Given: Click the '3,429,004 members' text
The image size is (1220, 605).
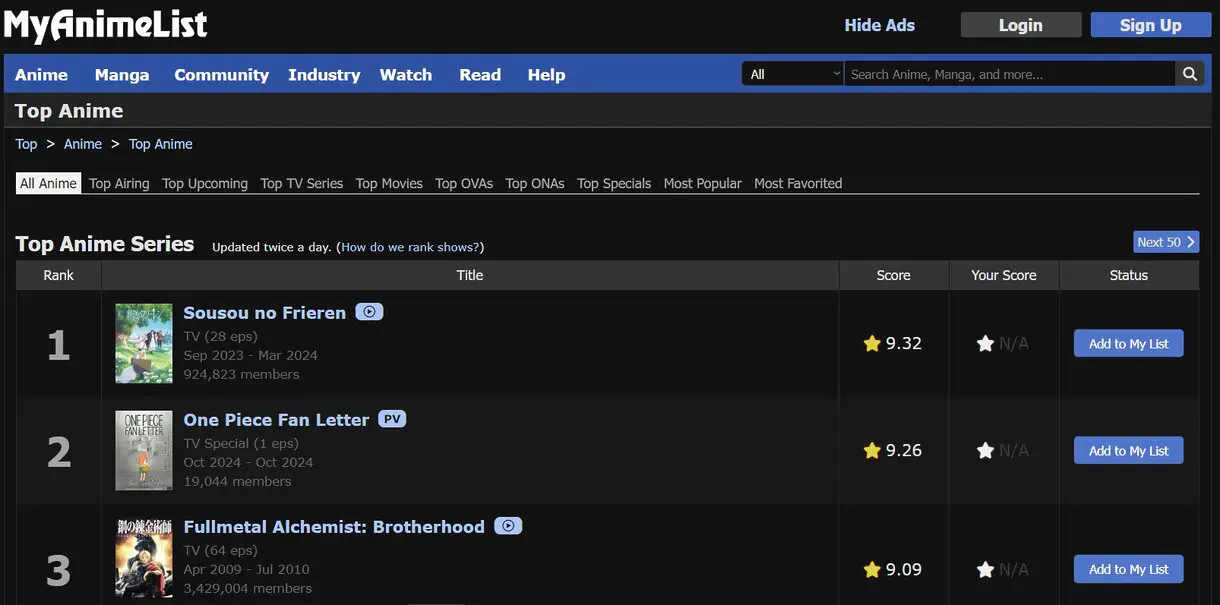Looking at the screenshot, I should tap(248, 588).
